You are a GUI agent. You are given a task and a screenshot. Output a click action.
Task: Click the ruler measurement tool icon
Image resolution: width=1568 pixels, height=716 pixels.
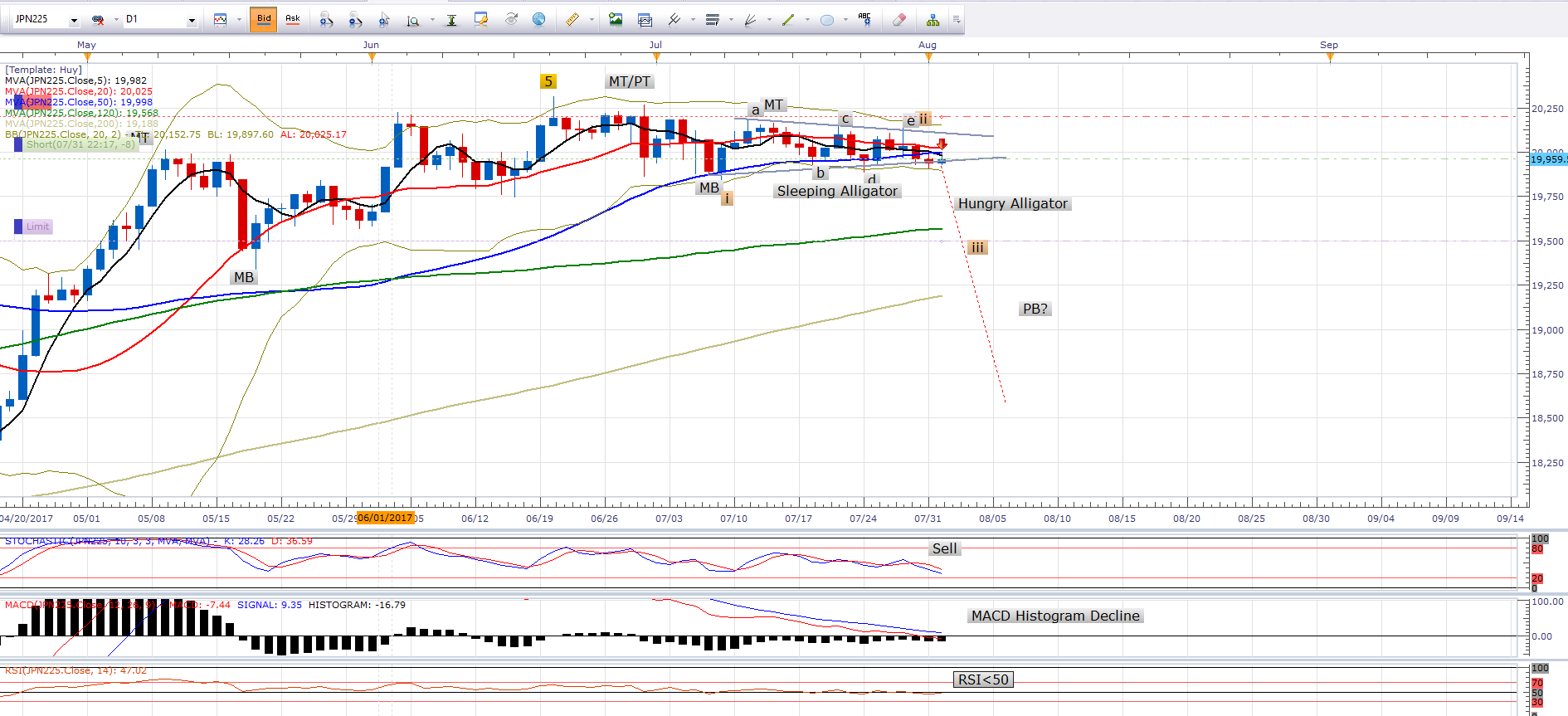click(x=572, y=20)
